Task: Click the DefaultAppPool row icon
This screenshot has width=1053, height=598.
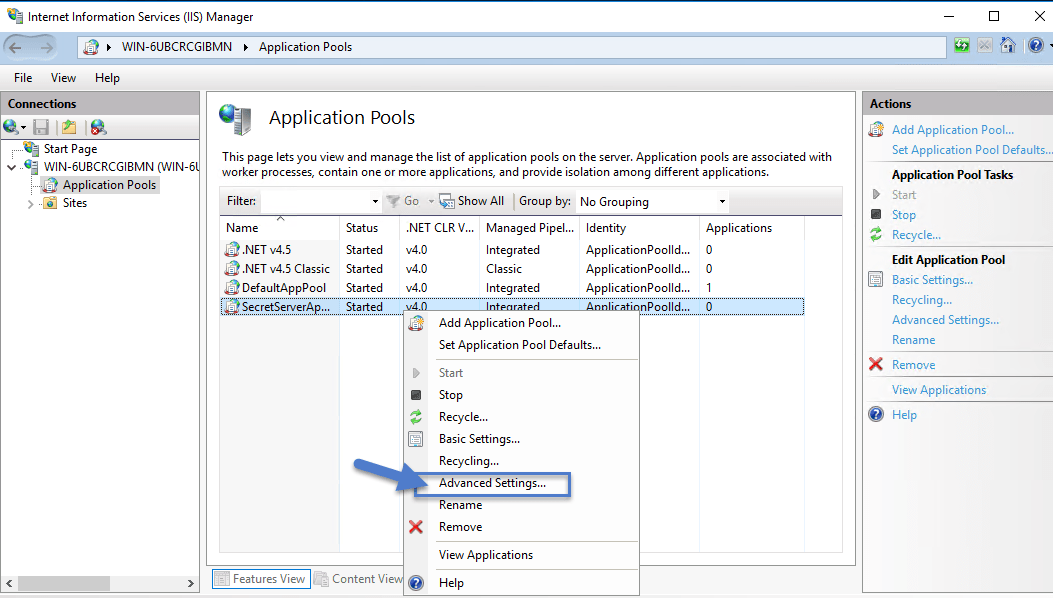Action: click(x=232, y=288)
